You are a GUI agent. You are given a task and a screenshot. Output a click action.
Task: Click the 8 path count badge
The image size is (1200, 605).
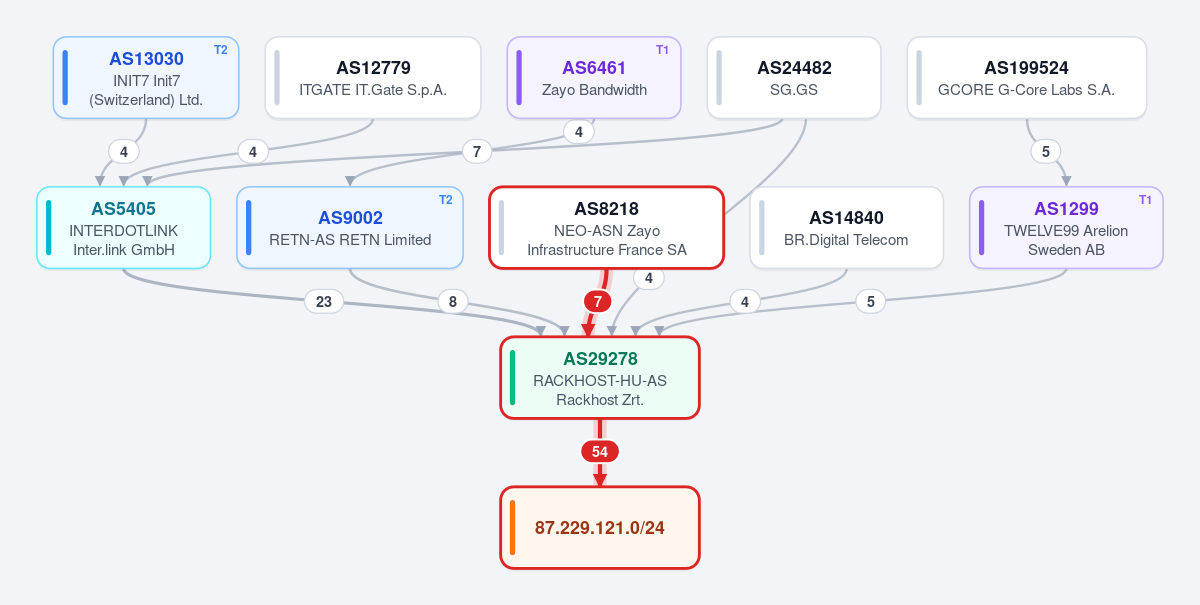pos(453,301)
